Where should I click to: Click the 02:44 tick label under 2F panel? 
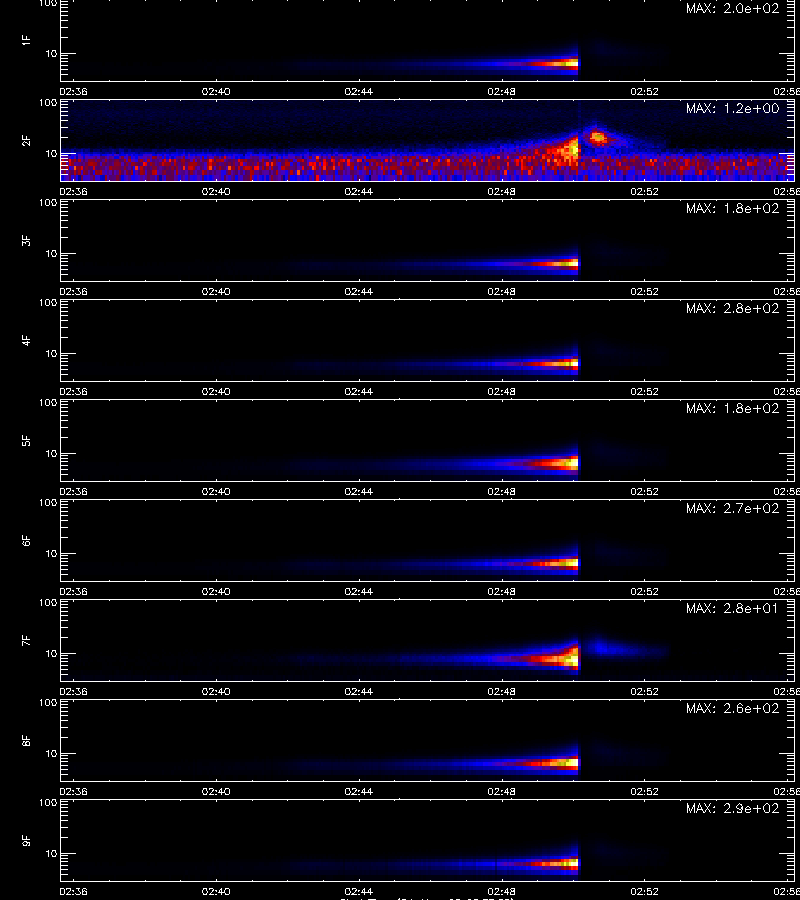click(x=359, y=191)
